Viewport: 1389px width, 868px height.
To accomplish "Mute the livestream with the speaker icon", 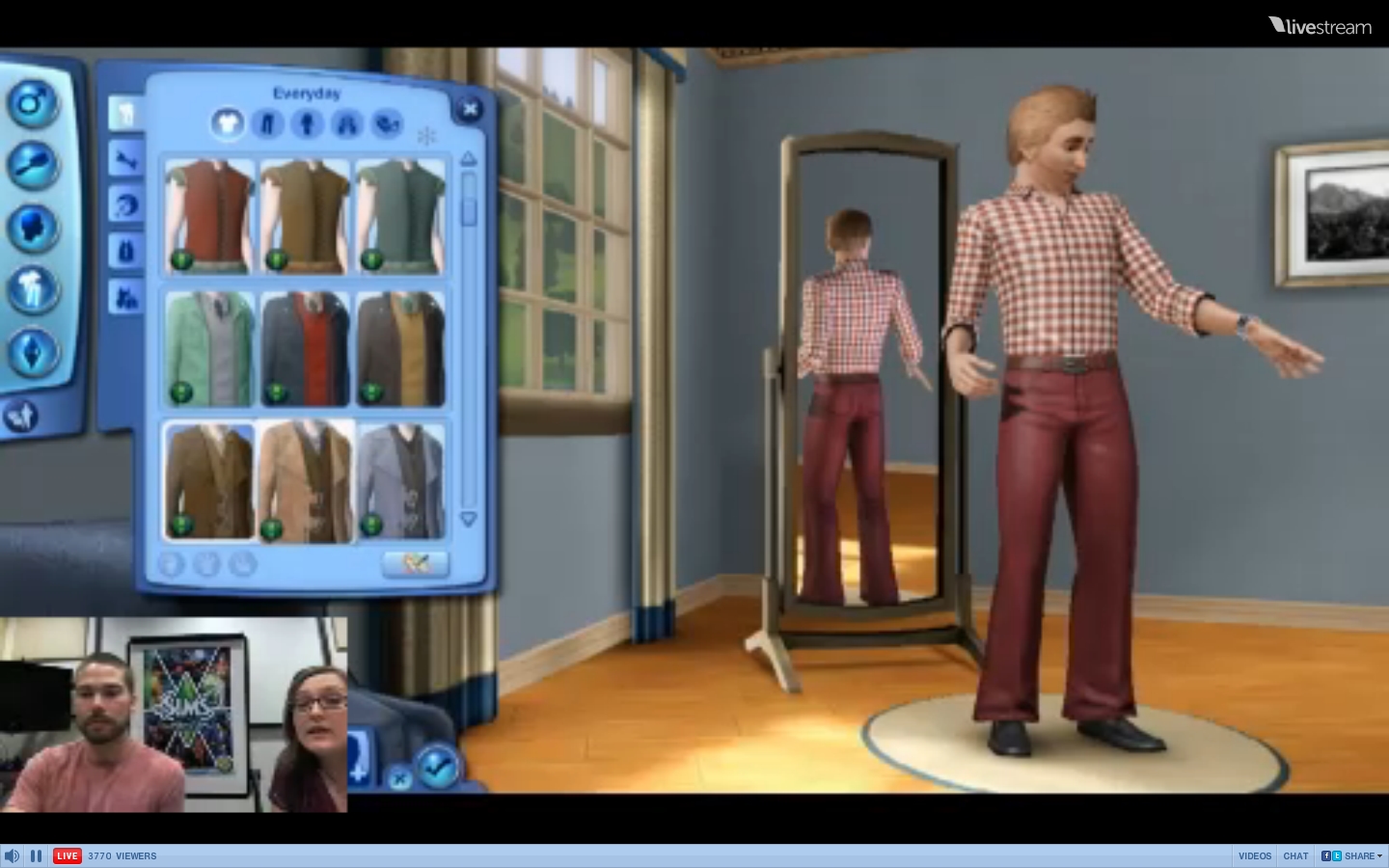I will click(12, 855).
